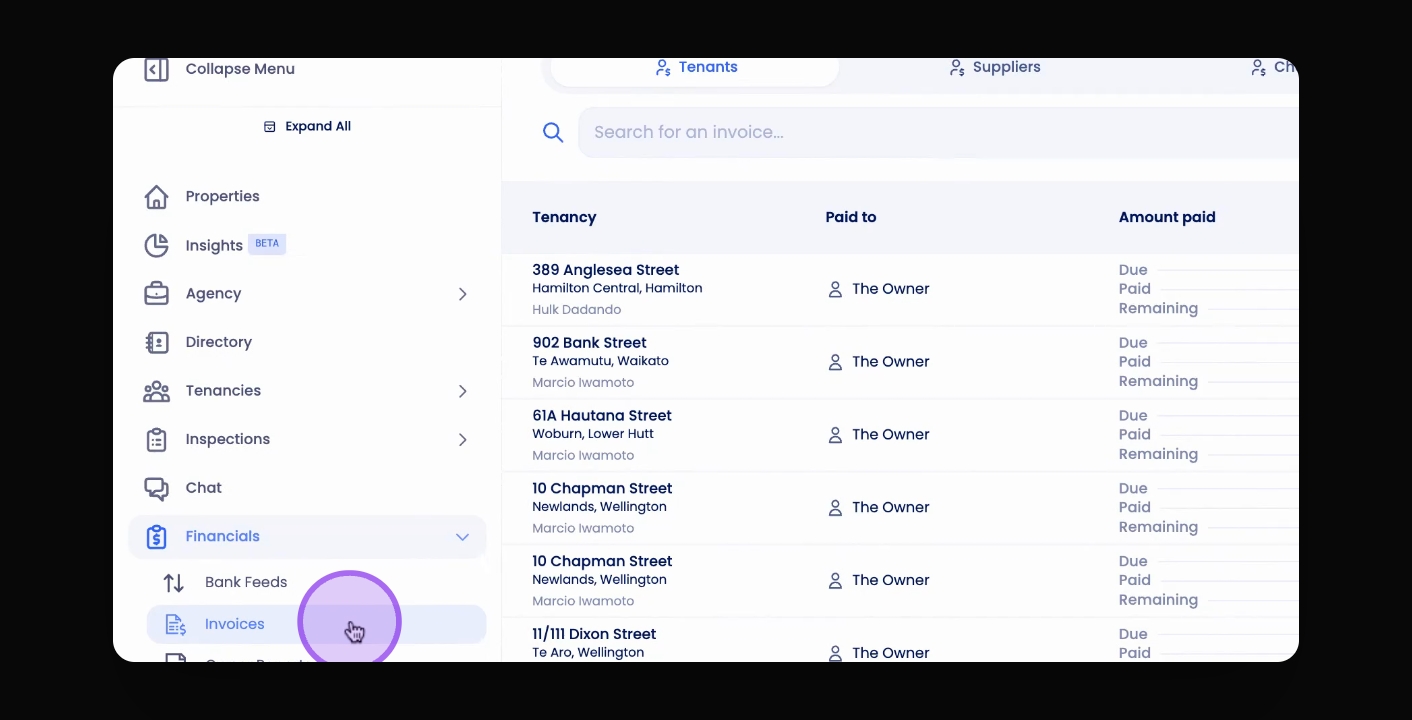Expand the Inspections submenu chevron

[463, 439]
